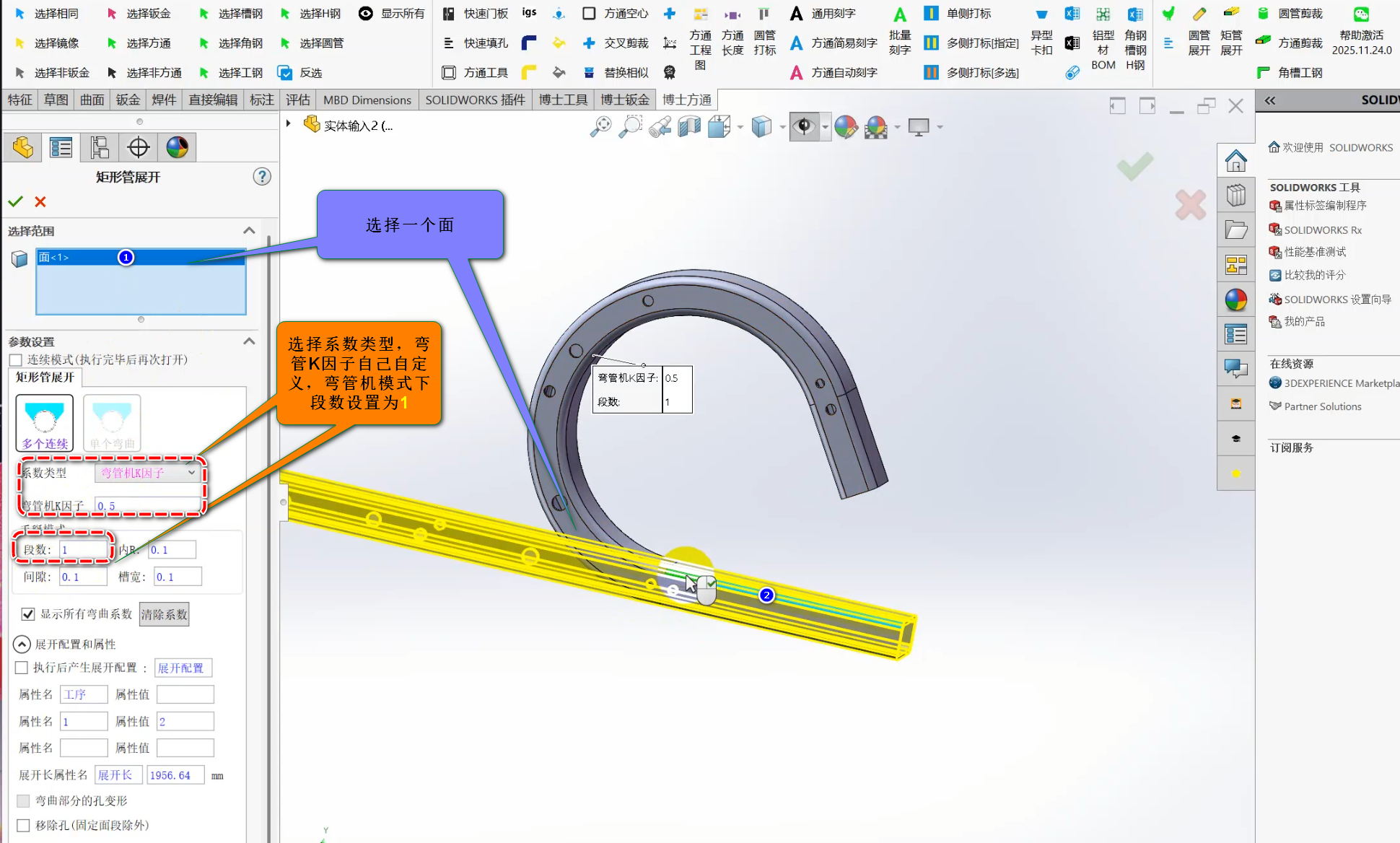Image resolution: width=1400 pixels, height=843 pixels.
Task: Open the Design Library icon in task pane
Action: tap(1235, 195)
